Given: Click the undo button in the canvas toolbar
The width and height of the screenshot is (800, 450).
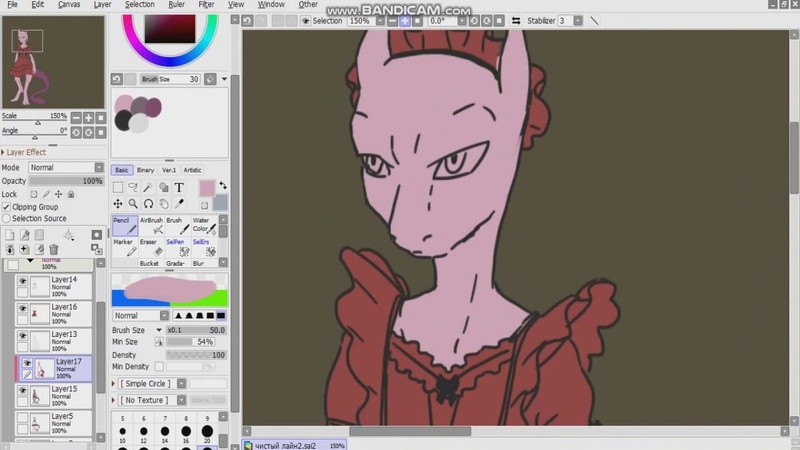Looking at the screenshot, I should [x=247, y=20].
